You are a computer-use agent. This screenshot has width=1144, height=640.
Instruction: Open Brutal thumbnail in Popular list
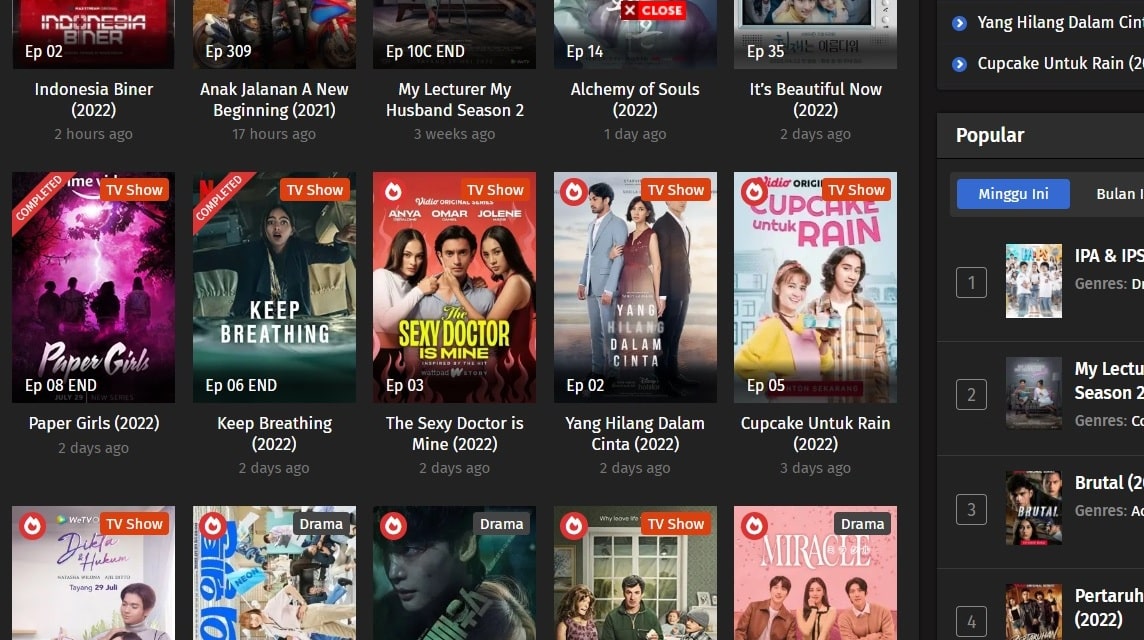(1034, 509)
